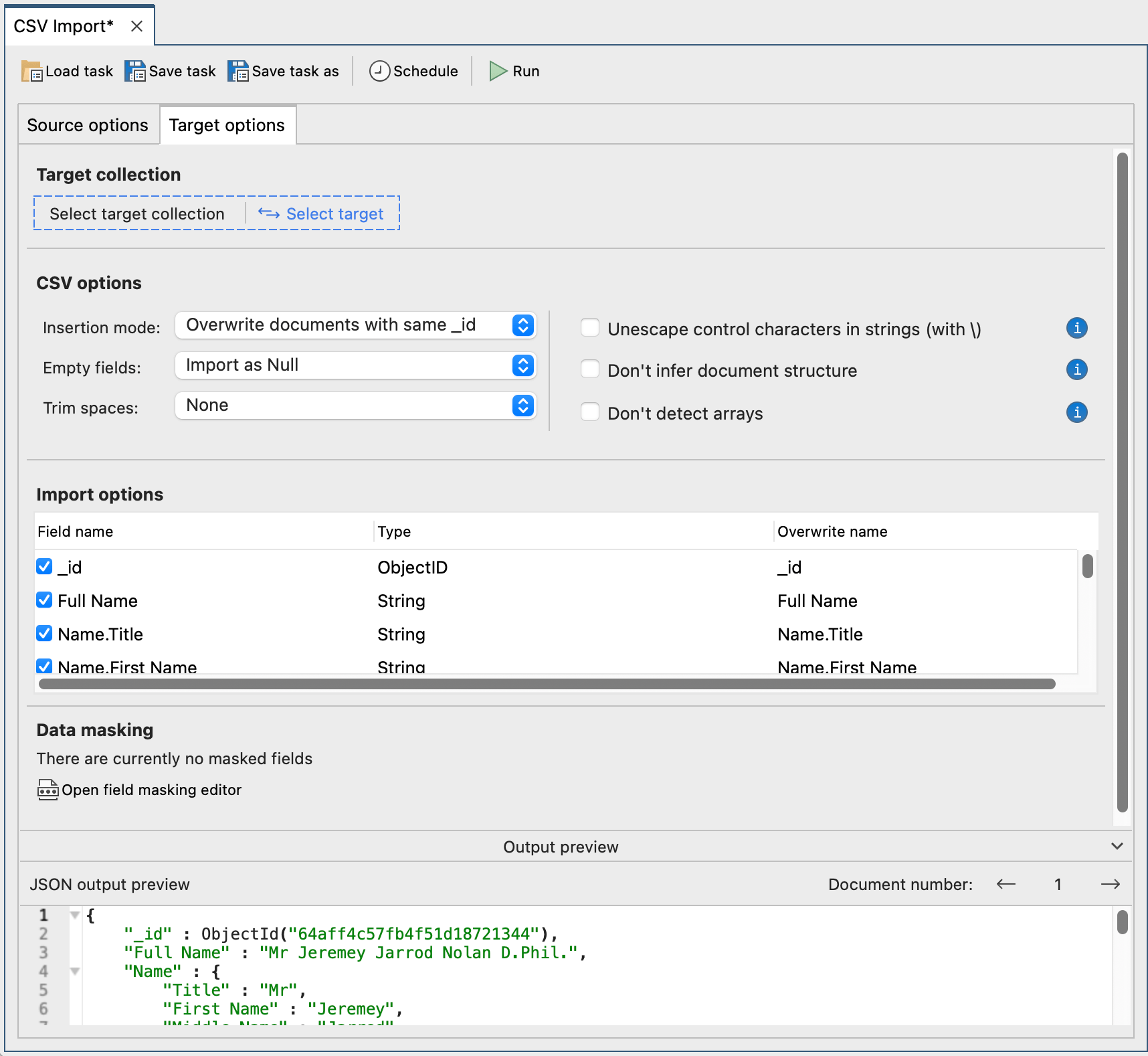
Task: Click info icon for Don't detect arrays
Action: pyautogui.click(x=1076, y=412)
